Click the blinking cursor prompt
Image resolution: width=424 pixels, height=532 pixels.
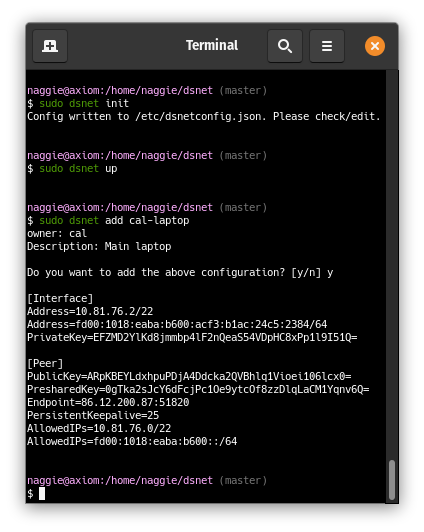click(42, 493)
